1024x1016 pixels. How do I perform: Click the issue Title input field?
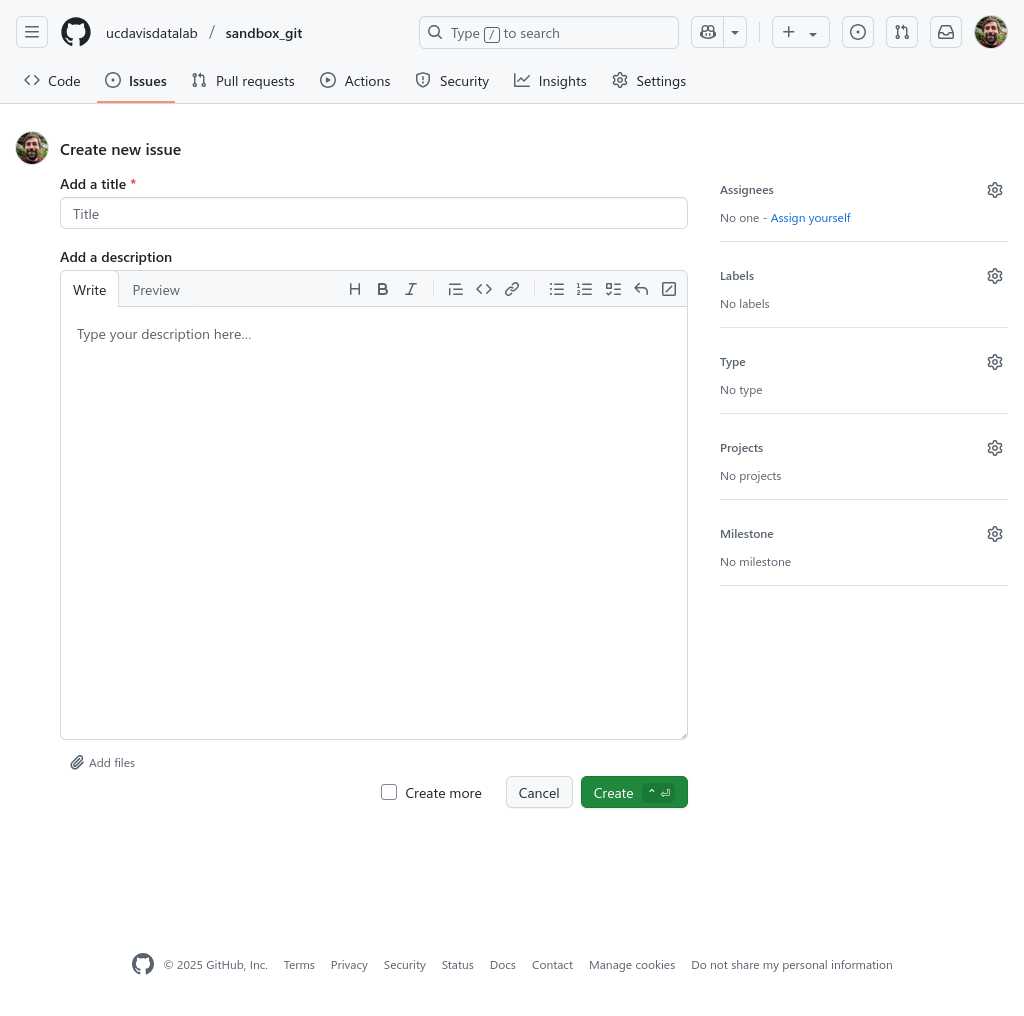pos(373,214)
